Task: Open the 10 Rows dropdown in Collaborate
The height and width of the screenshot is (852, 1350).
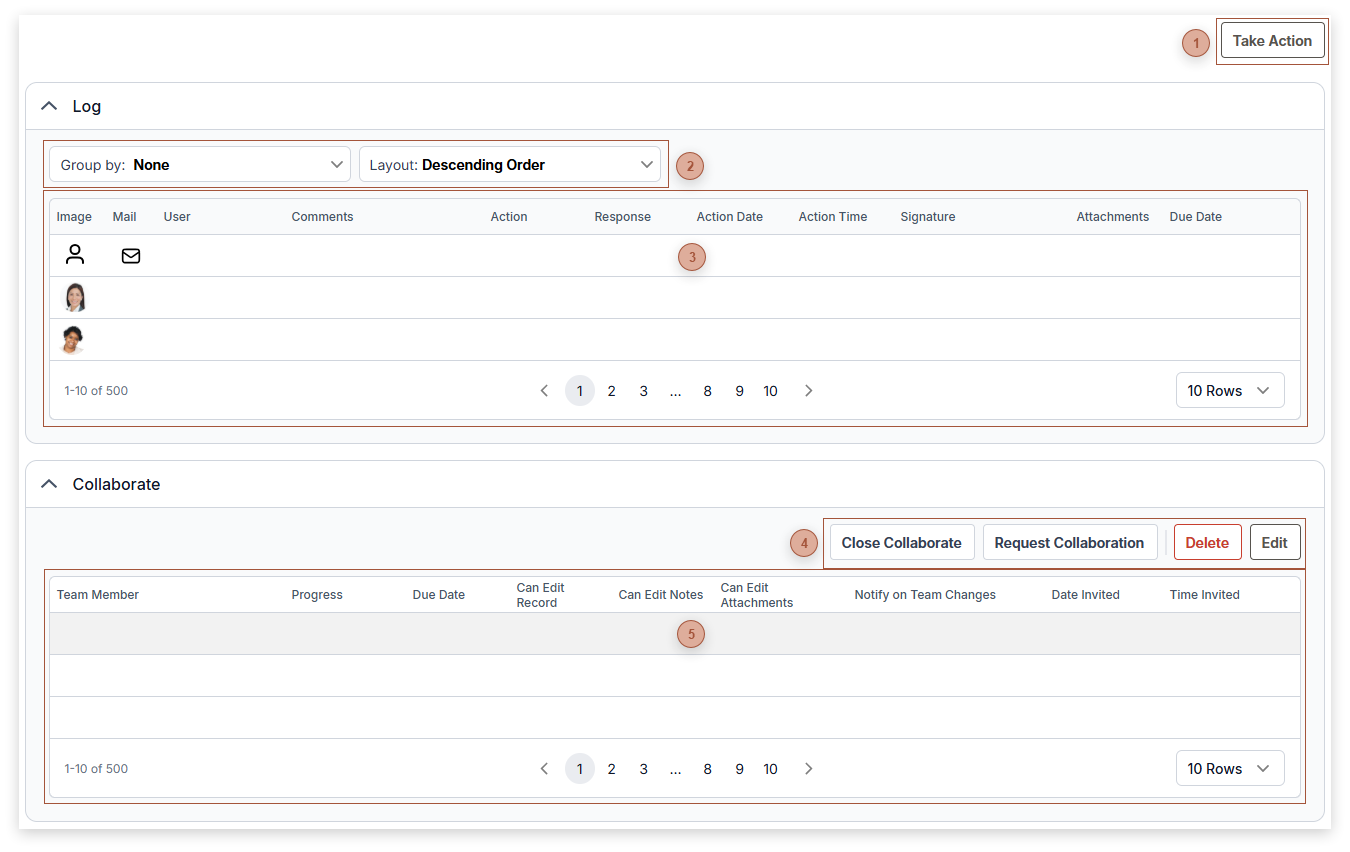Action: [1229, 769]
